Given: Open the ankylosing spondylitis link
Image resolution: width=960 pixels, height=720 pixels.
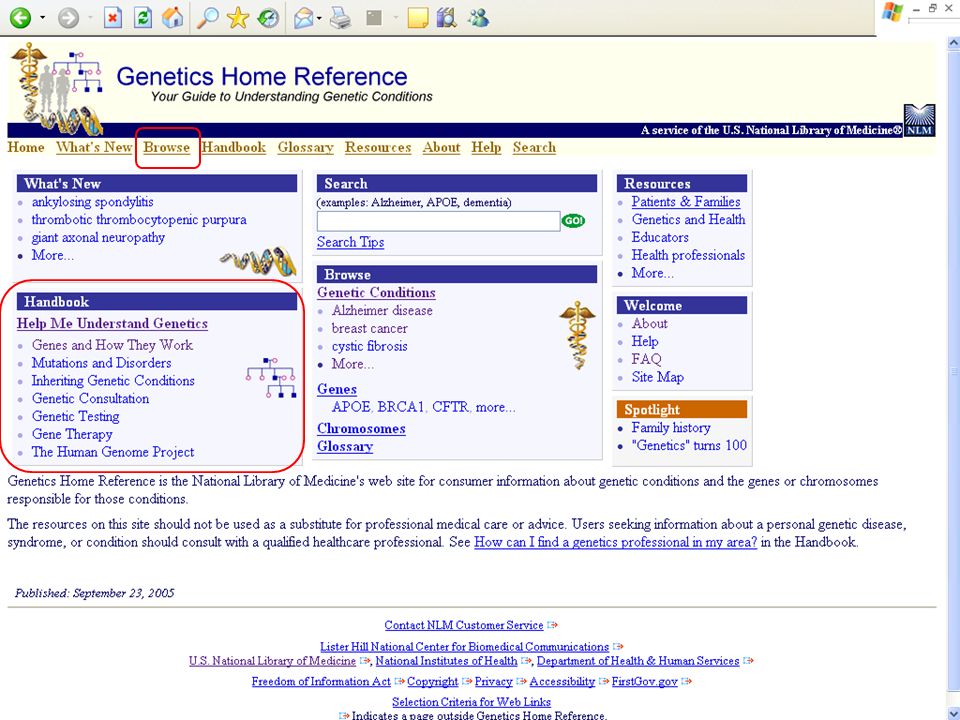Looking at the screenshot, I should [x=92, y=202].
